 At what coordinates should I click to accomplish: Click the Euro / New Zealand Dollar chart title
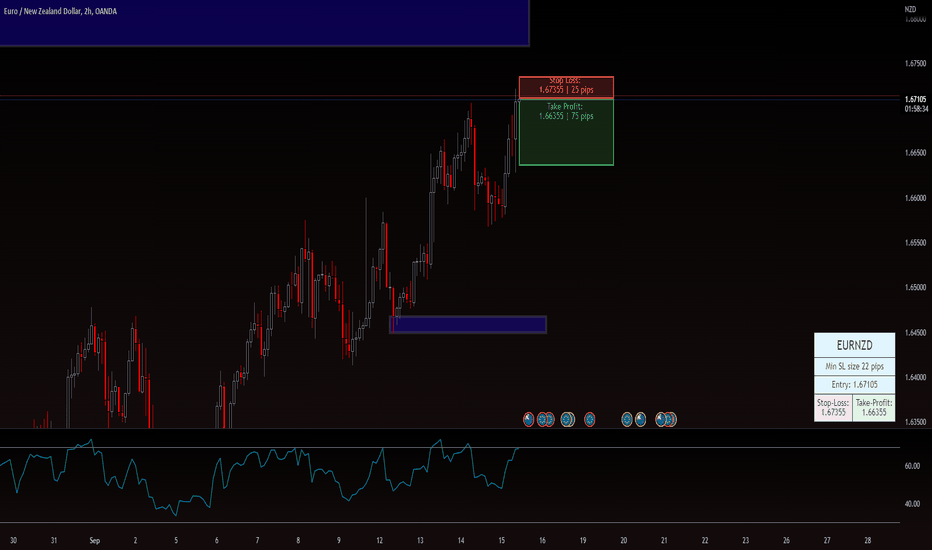click(61, 11)
